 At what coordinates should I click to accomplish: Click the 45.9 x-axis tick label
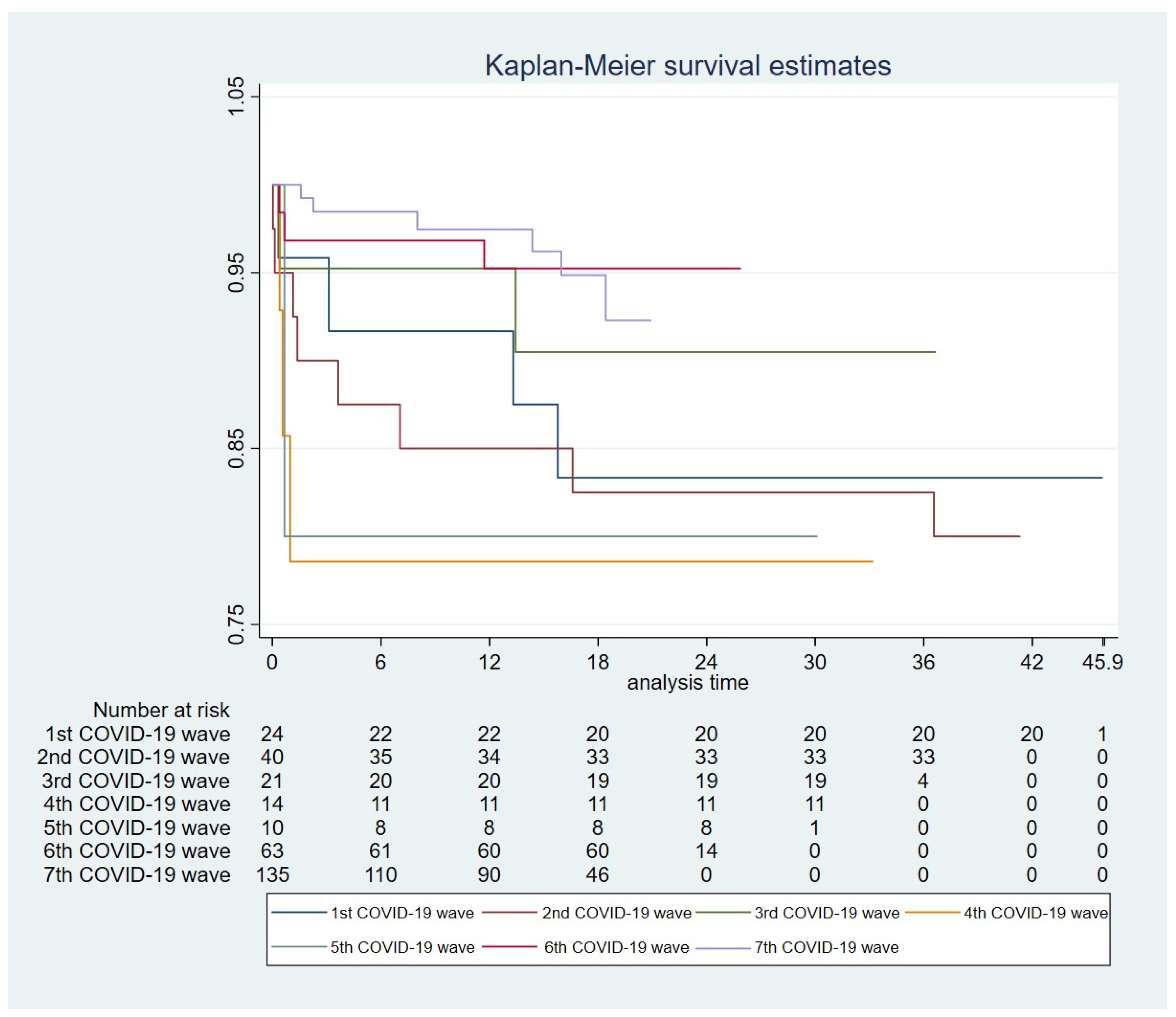[x=1102, y=662]
